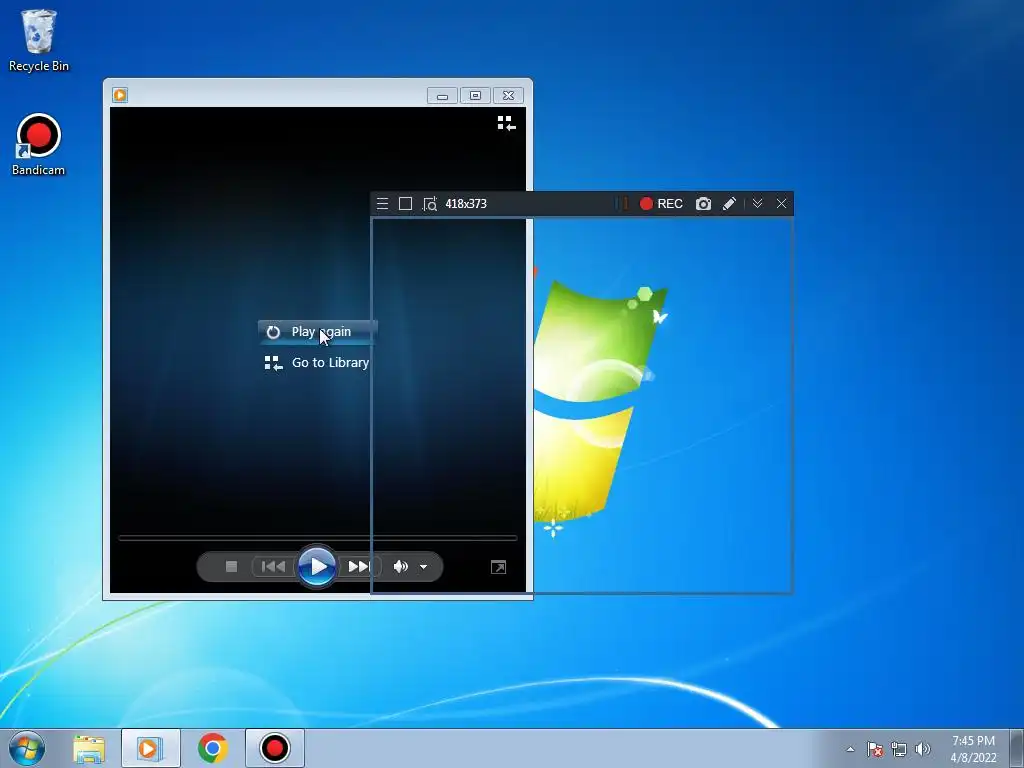Collapse Bandicam bar with double chevron
Viewport: 1024px width, 768px height.
pyautogui.click(x=758, y=204)
